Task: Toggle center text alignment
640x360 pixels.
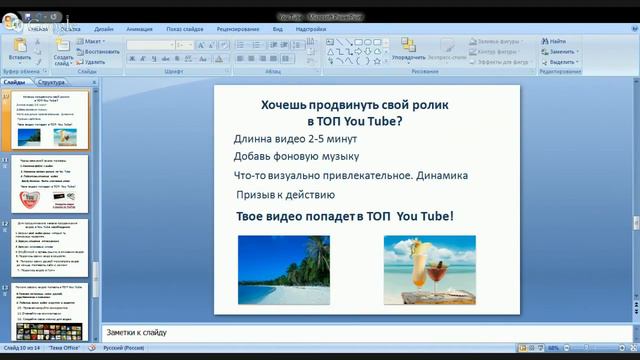Action: pyautogui.click(x=251, y=59)
